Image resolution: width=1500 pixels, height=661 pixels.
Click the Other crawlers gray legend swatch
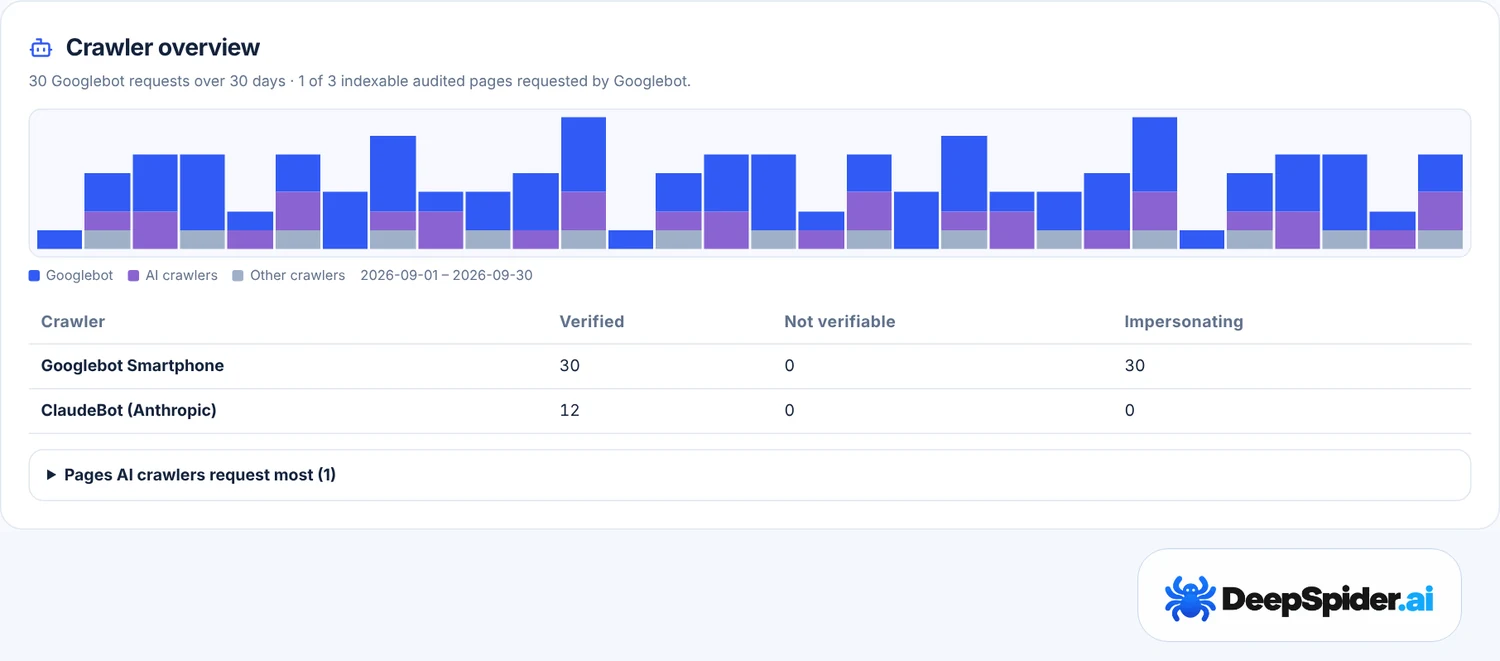[237, 275]
